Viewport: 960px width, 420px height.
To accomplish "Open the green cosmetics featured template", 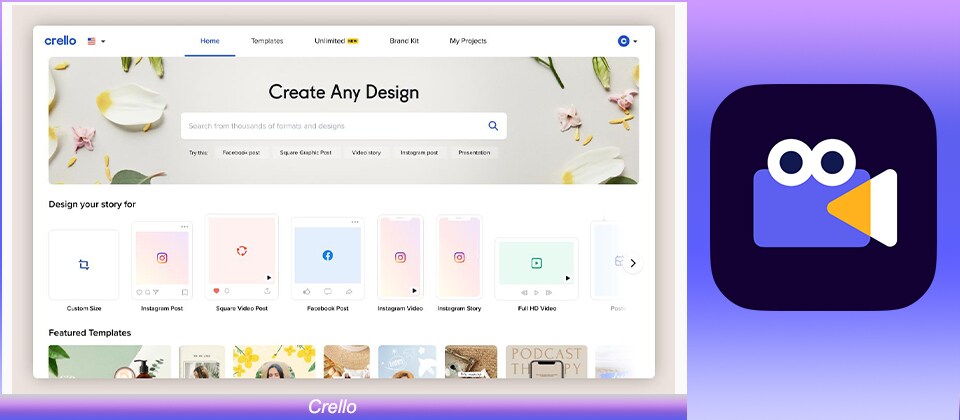I will tap(110, 361).
